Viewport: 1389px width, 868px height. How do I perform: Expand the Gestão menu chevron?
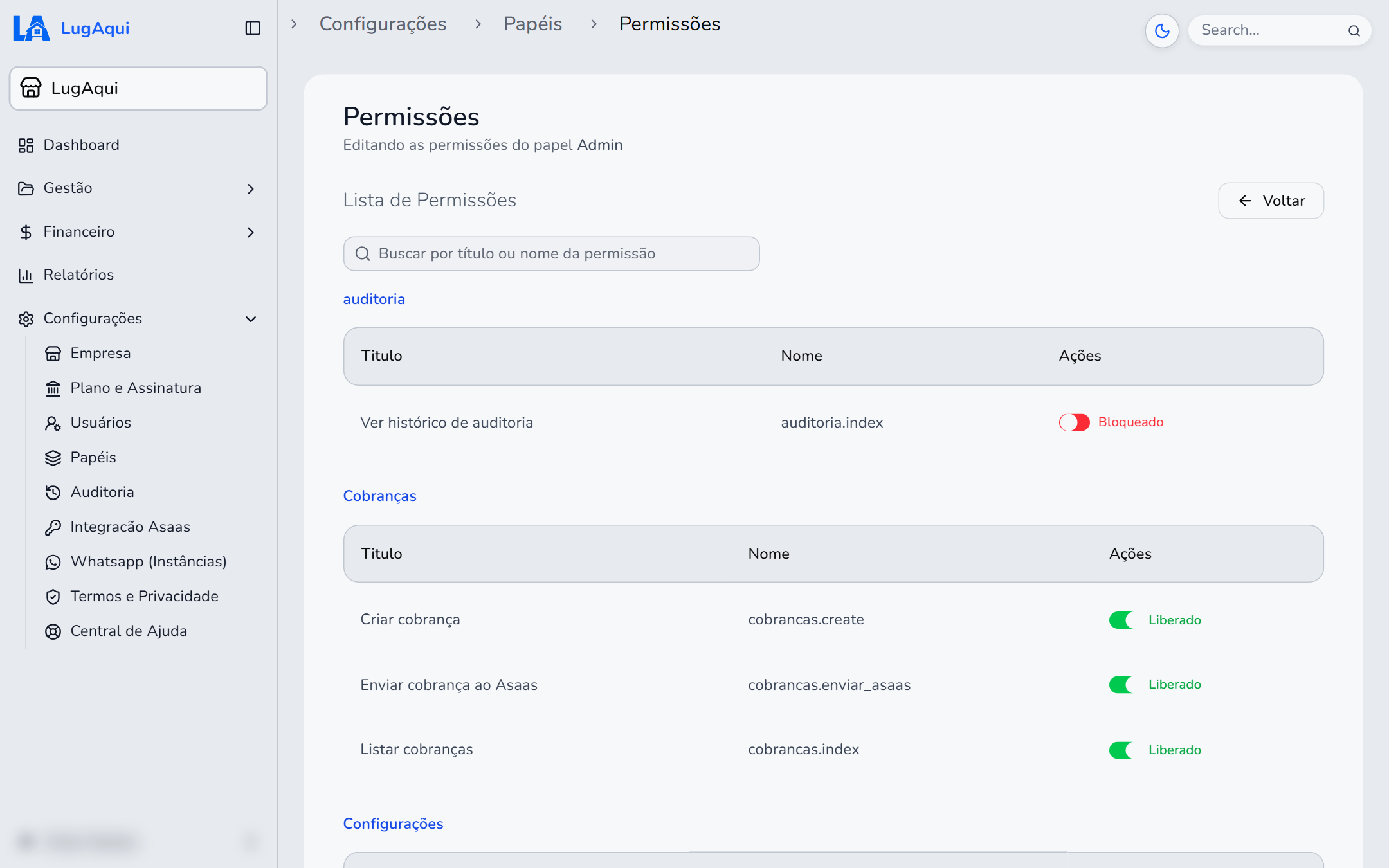pyautogui.click(x=251, y=188)
